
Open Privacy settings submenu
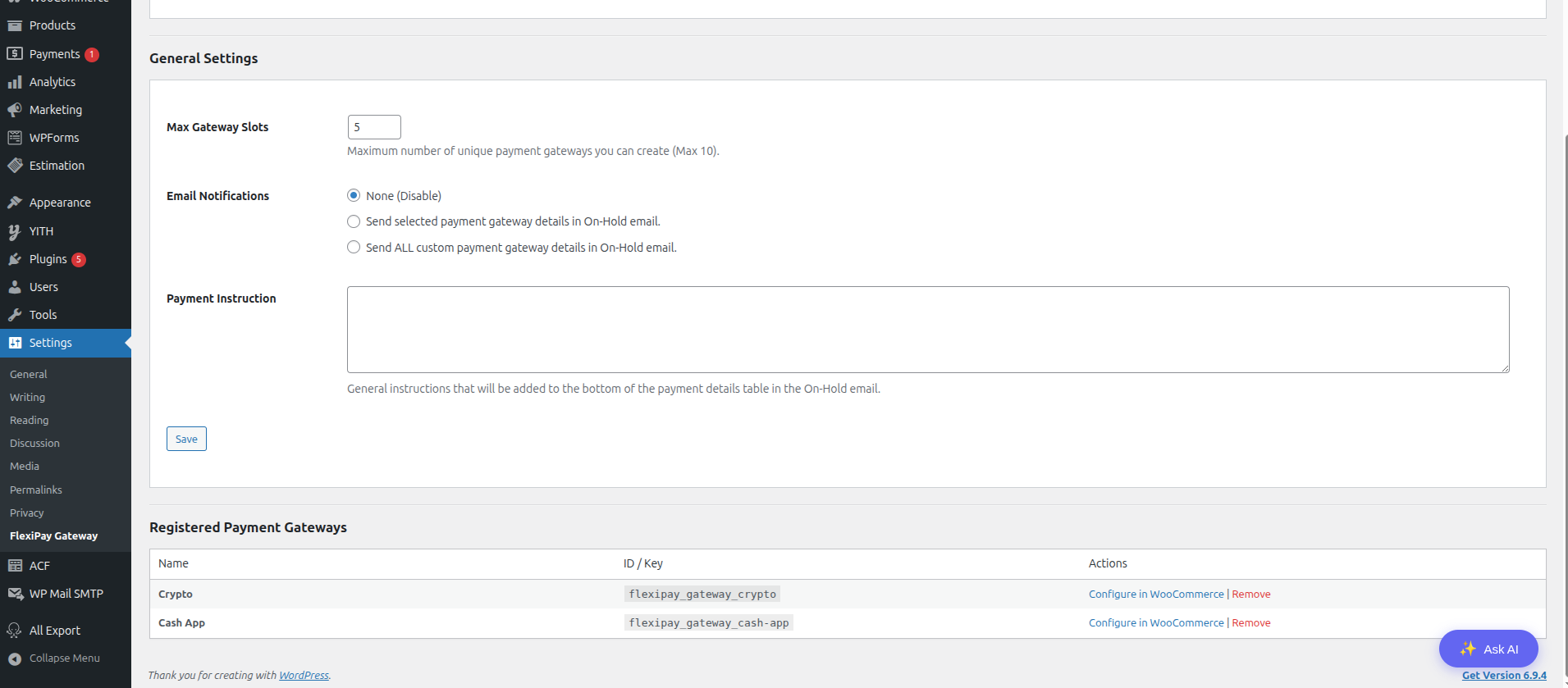coord(27,513)
